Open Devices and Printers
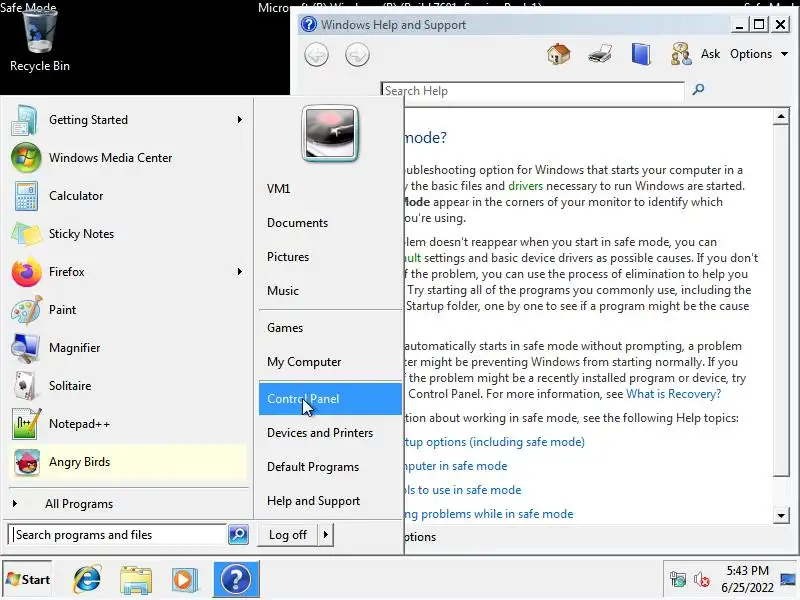The width and height of the screenshot is (800, 600). tap(330, 433)
